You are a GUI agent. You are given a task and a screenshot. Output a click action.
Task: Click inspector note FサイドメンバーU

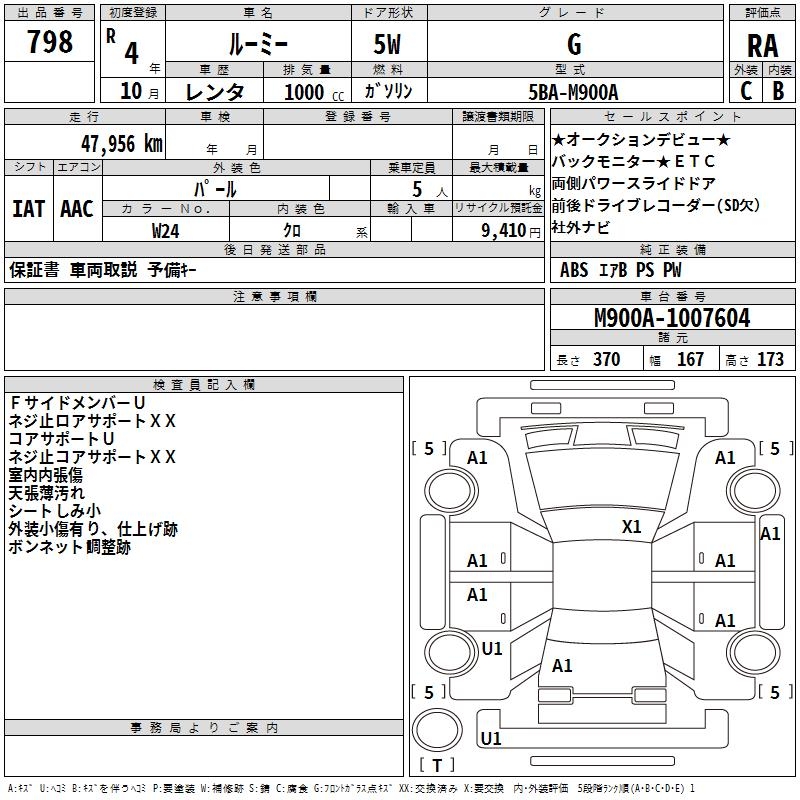(77, 403)
